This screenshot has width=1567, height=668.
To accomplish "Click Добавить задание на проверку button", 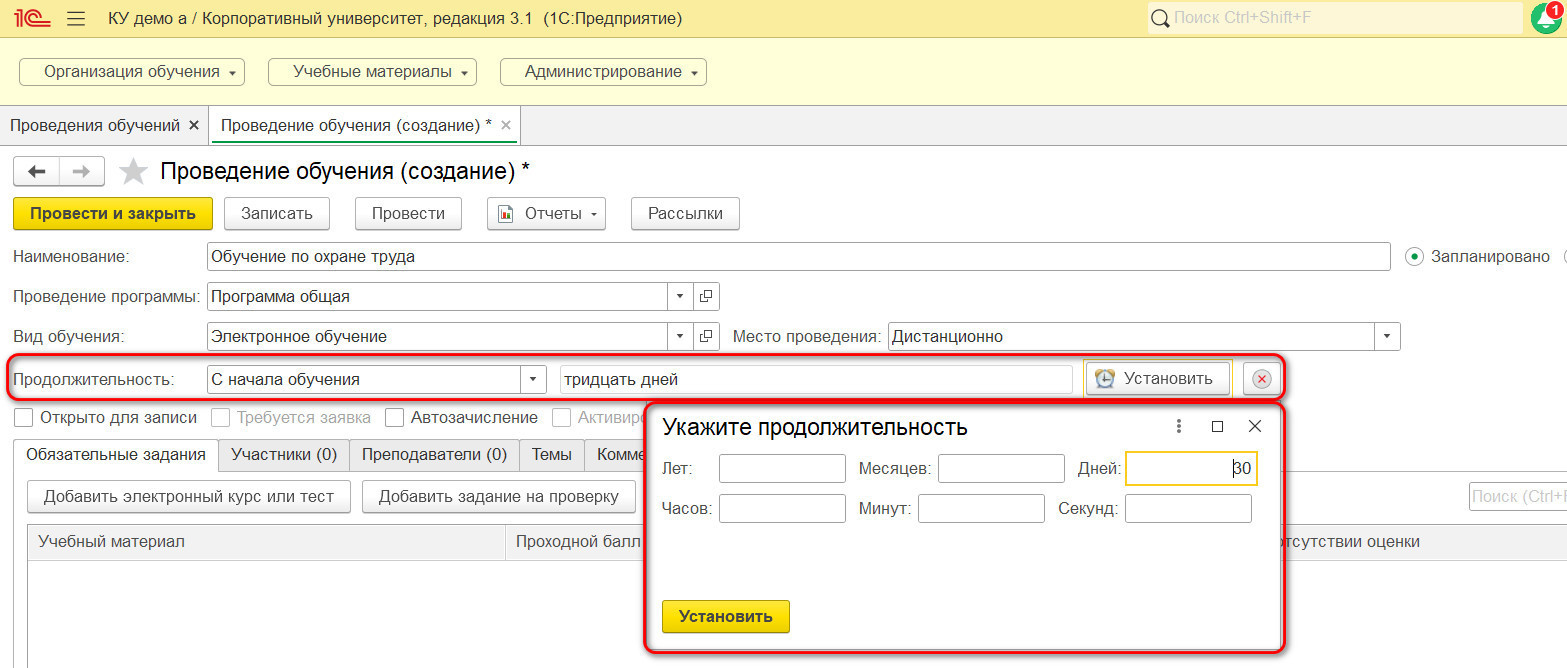I will 498,496.
